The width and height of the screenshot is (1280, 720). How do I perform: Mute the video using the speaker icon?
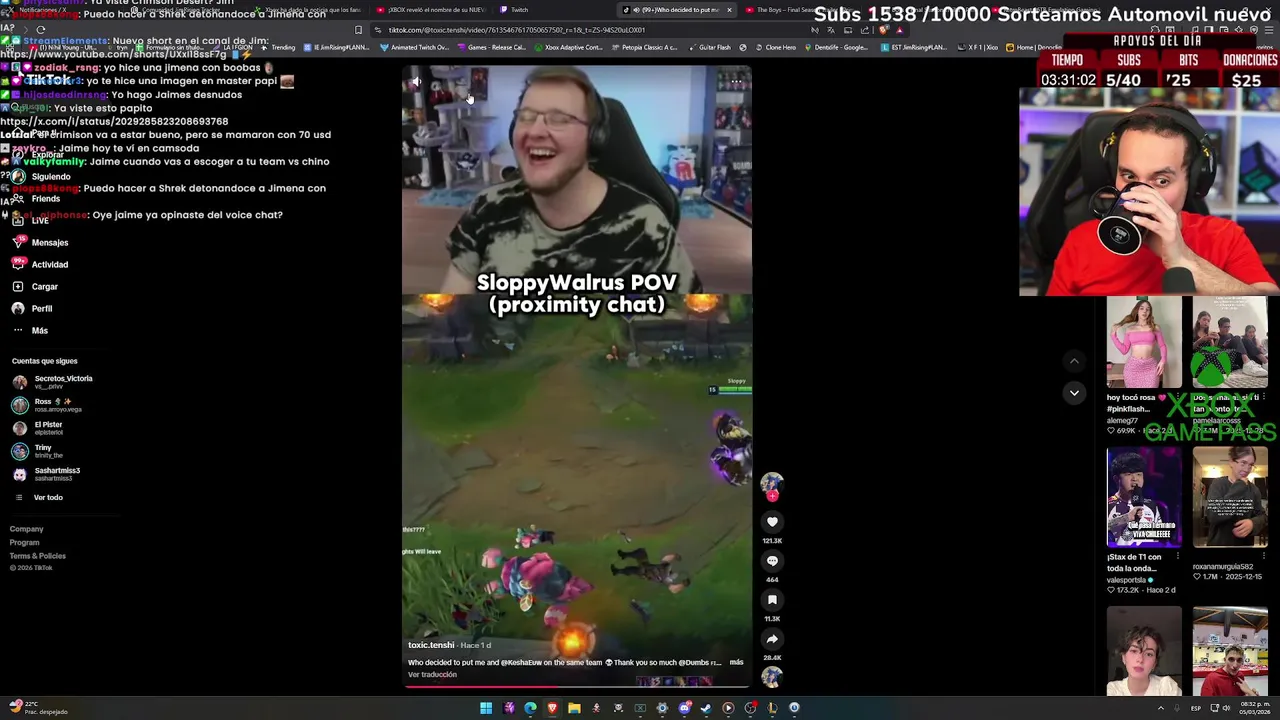click(x=417, y=82)
